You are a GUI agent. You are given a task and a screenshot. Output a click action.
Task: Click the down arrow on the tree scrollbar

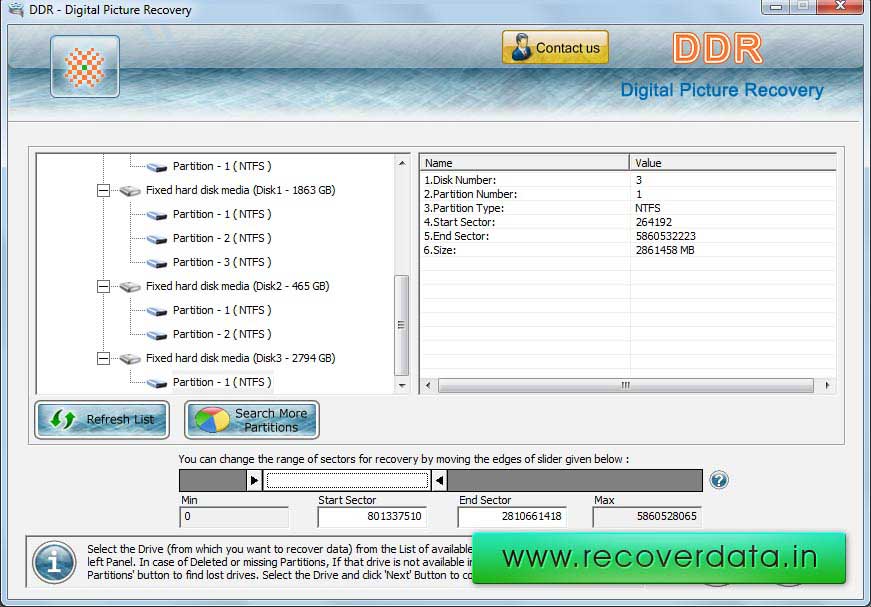402,386
